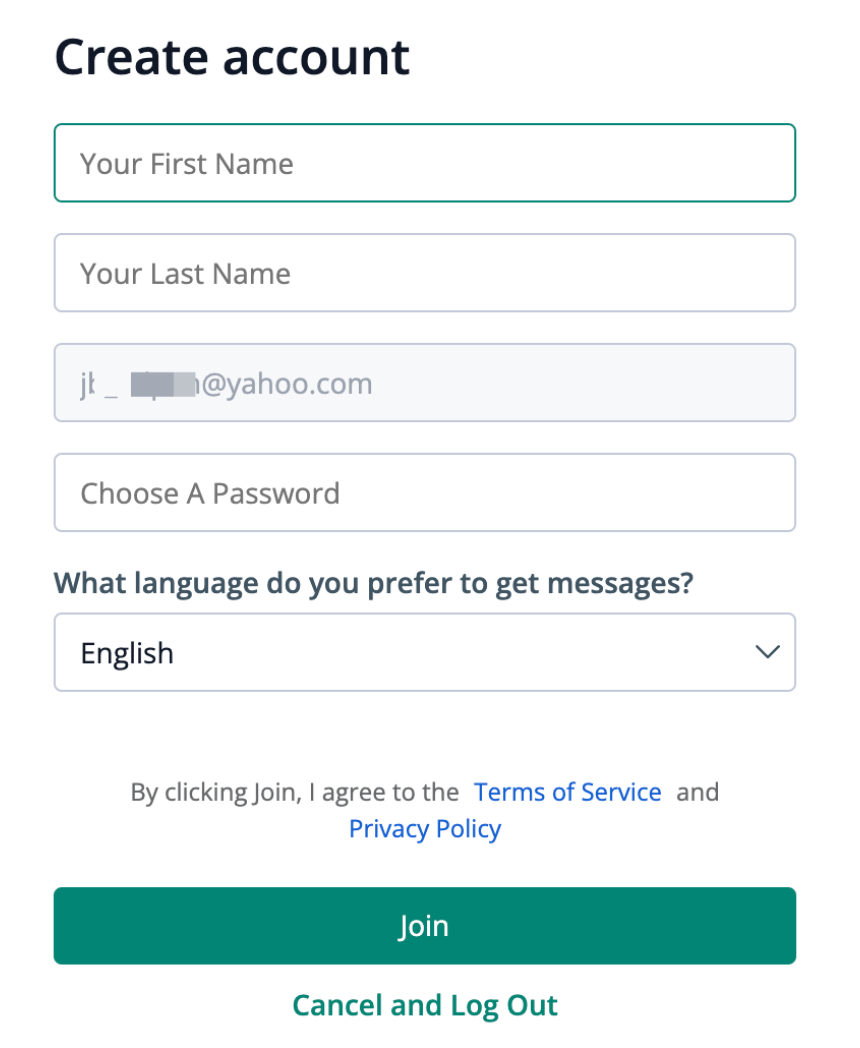860x1048 pixels.
Task: Click the word 'and' after Terms of Service
Action: pyautogui.click(x=698, y=792)
